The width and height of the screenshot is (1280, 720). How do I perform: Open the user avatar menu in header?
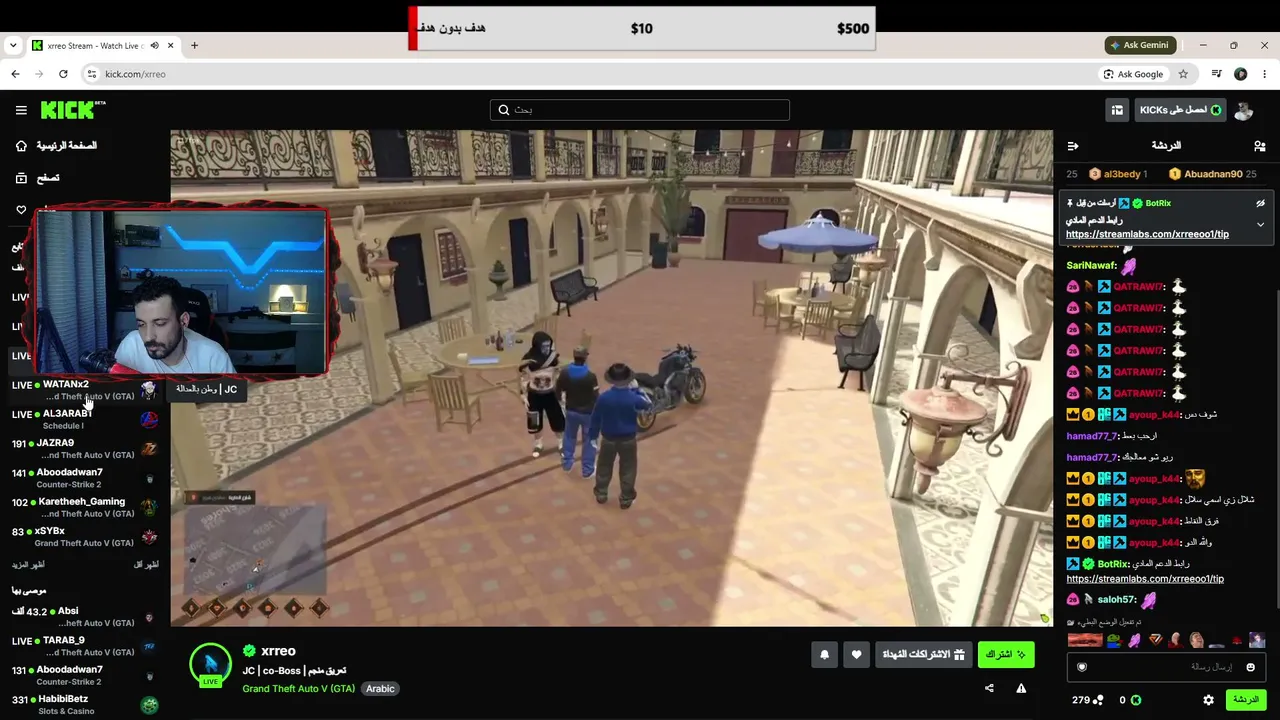[x=1243, y=110]
